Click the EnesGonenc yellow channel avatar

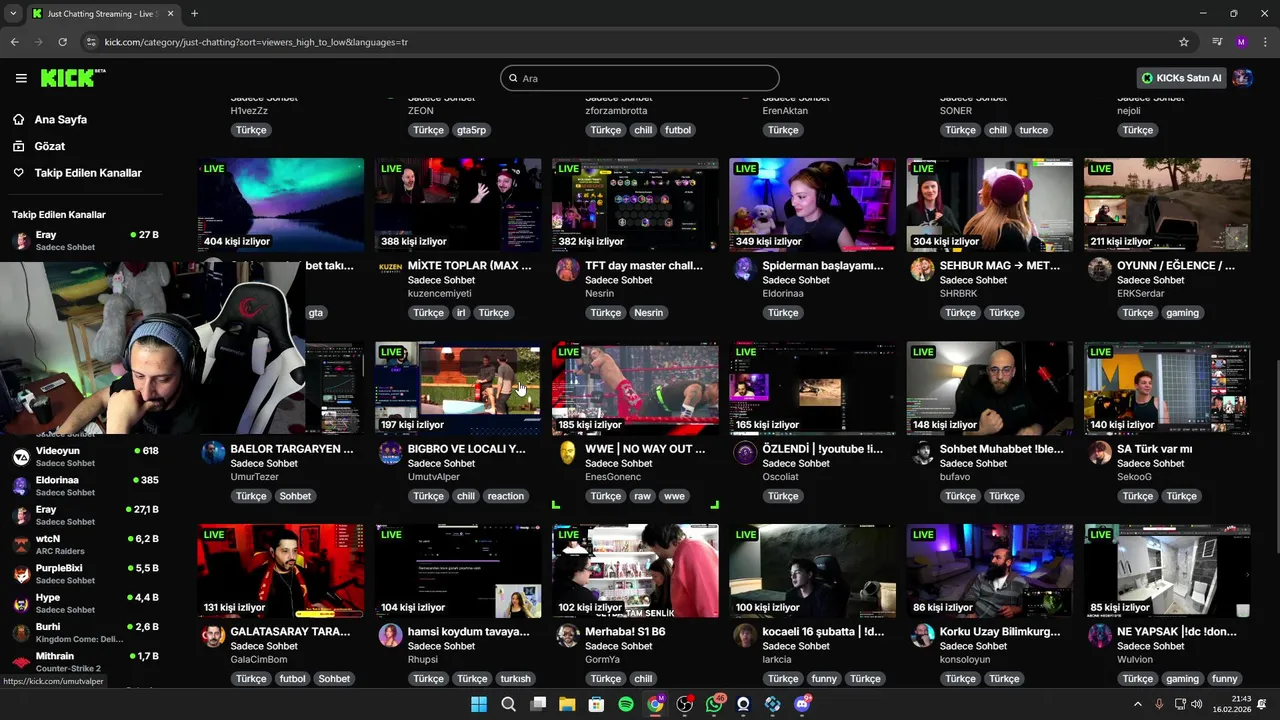click(x=567, y=452)
